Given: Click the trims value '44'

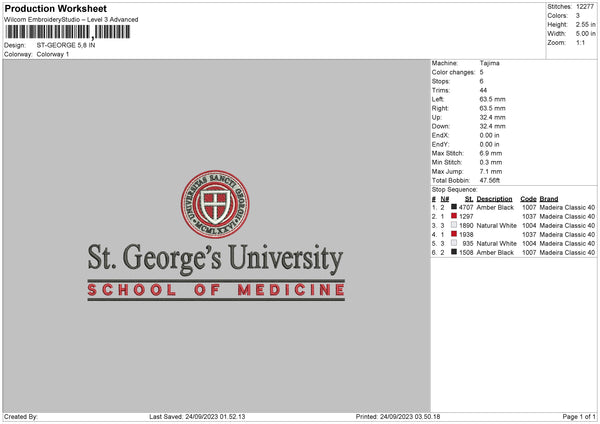Looking at the screenshot, I should pos(483,90).
